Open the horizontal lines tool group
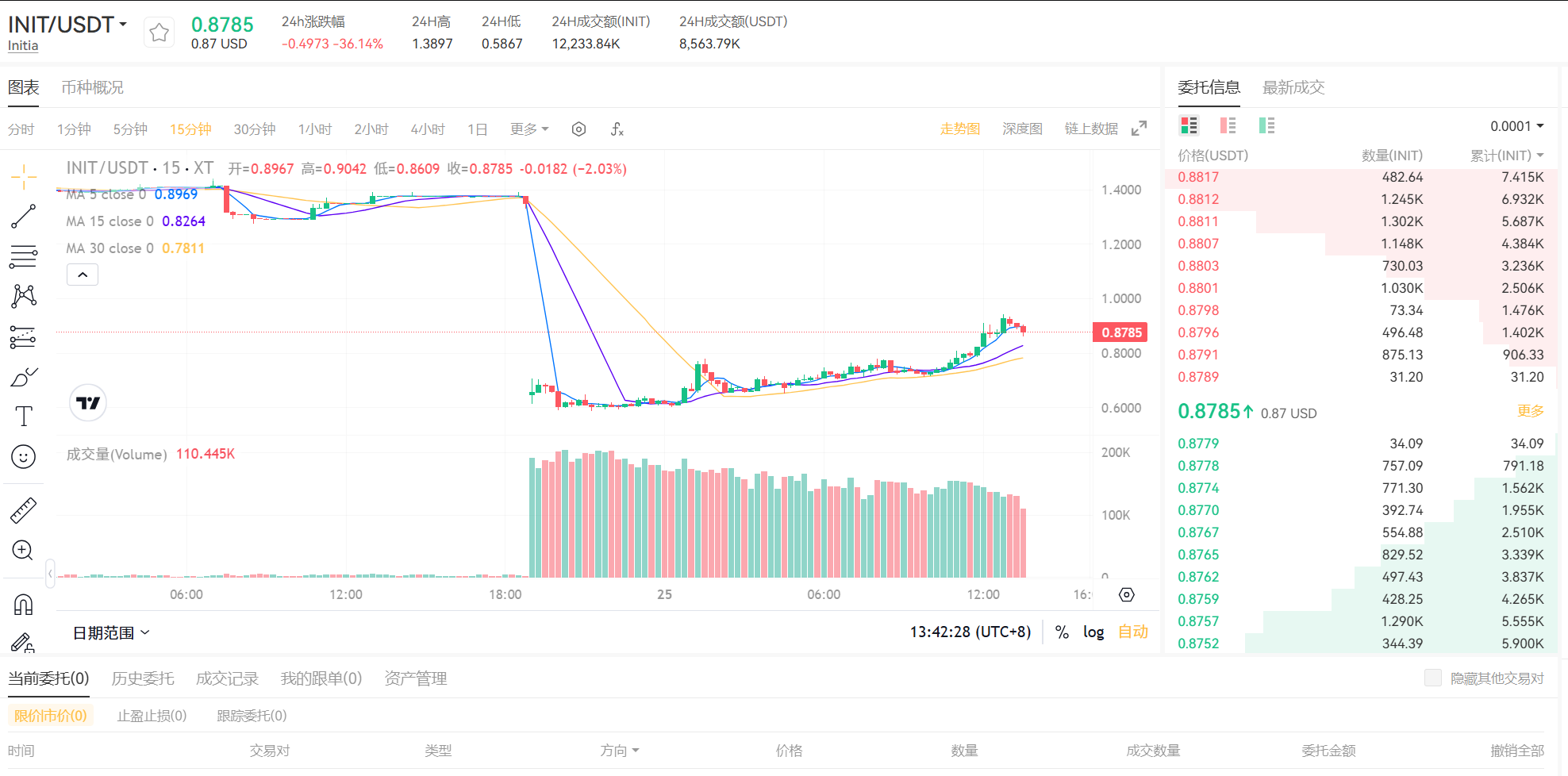The width and height of the screenshot is (1568, 776). click(x=24, y=256)
